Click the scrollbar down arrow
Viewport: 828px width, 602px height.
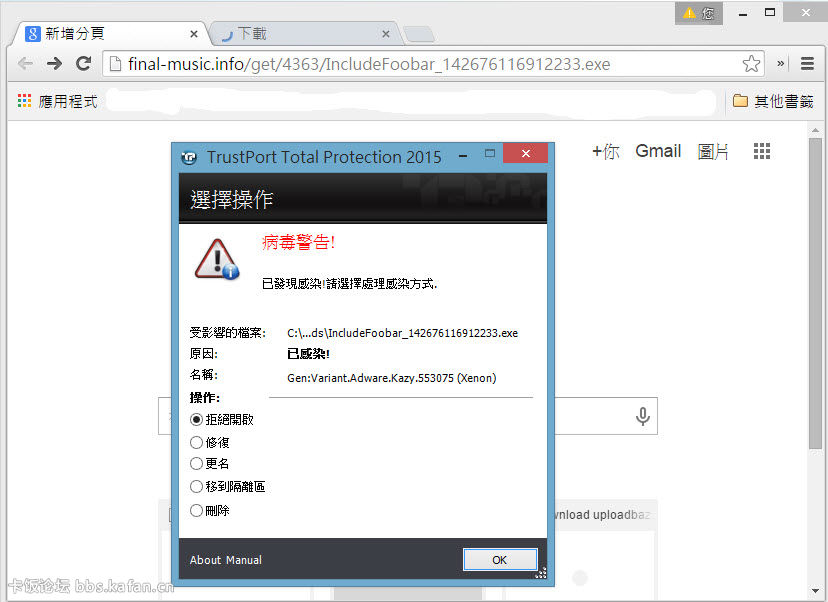point(815,591)
